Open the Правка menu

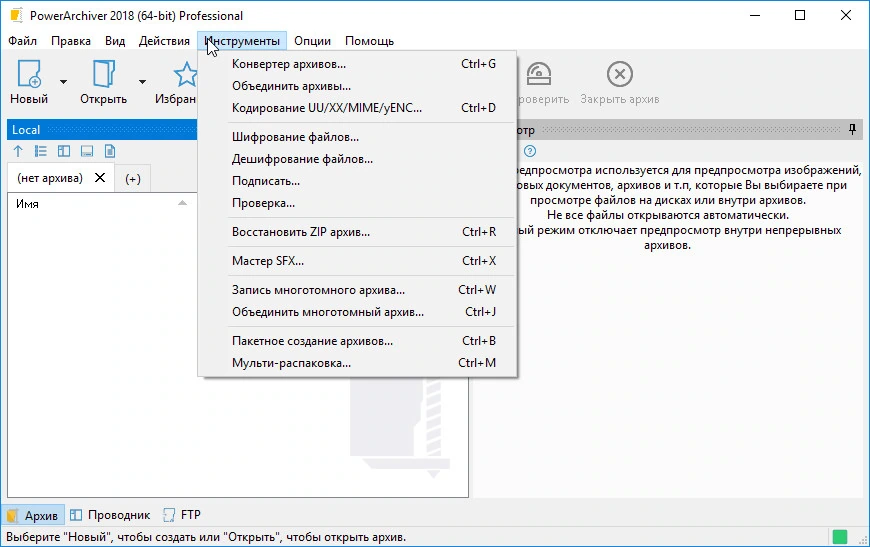(71, 41)
